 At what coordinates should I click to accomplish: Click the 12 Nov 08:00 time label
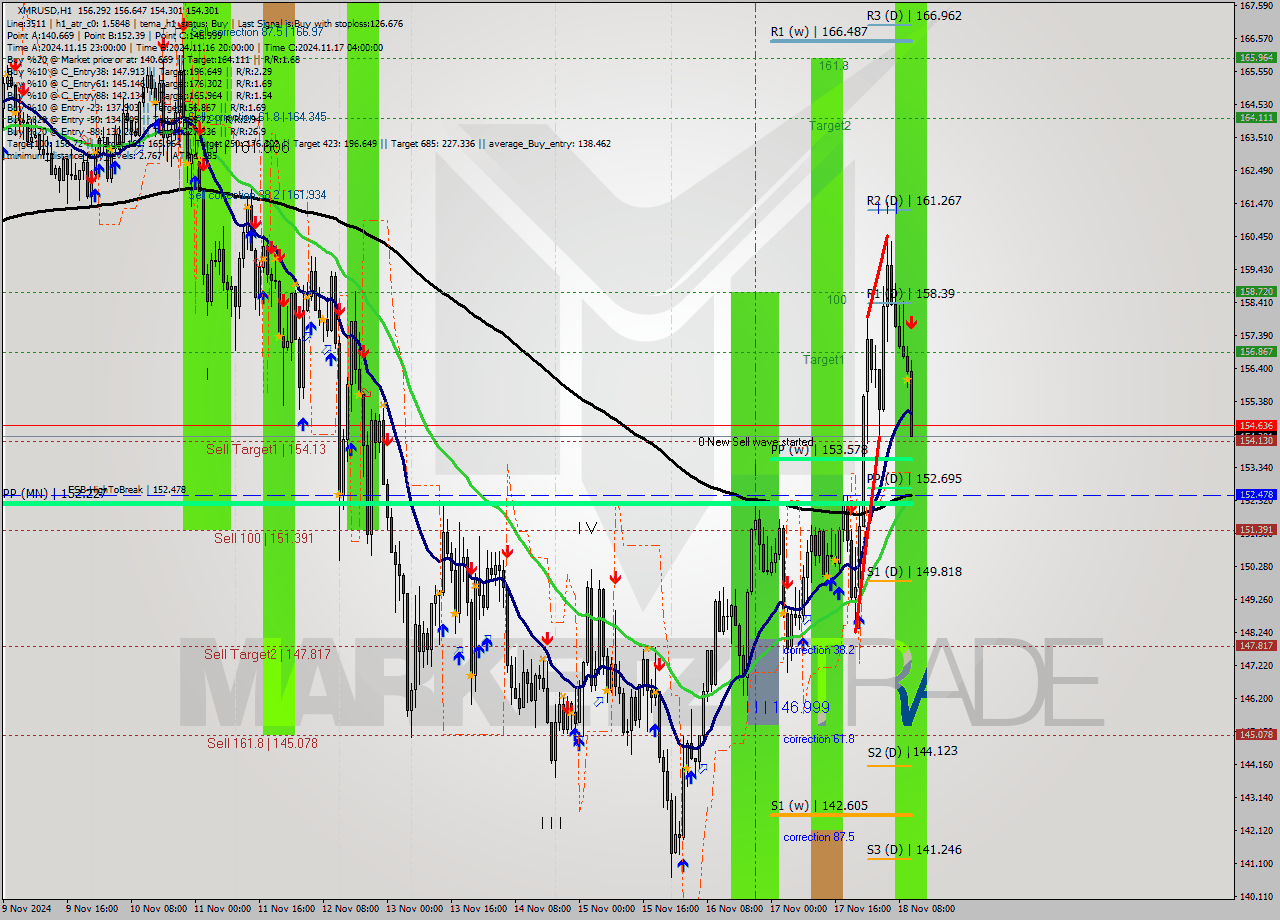click(x=352, y=909)
